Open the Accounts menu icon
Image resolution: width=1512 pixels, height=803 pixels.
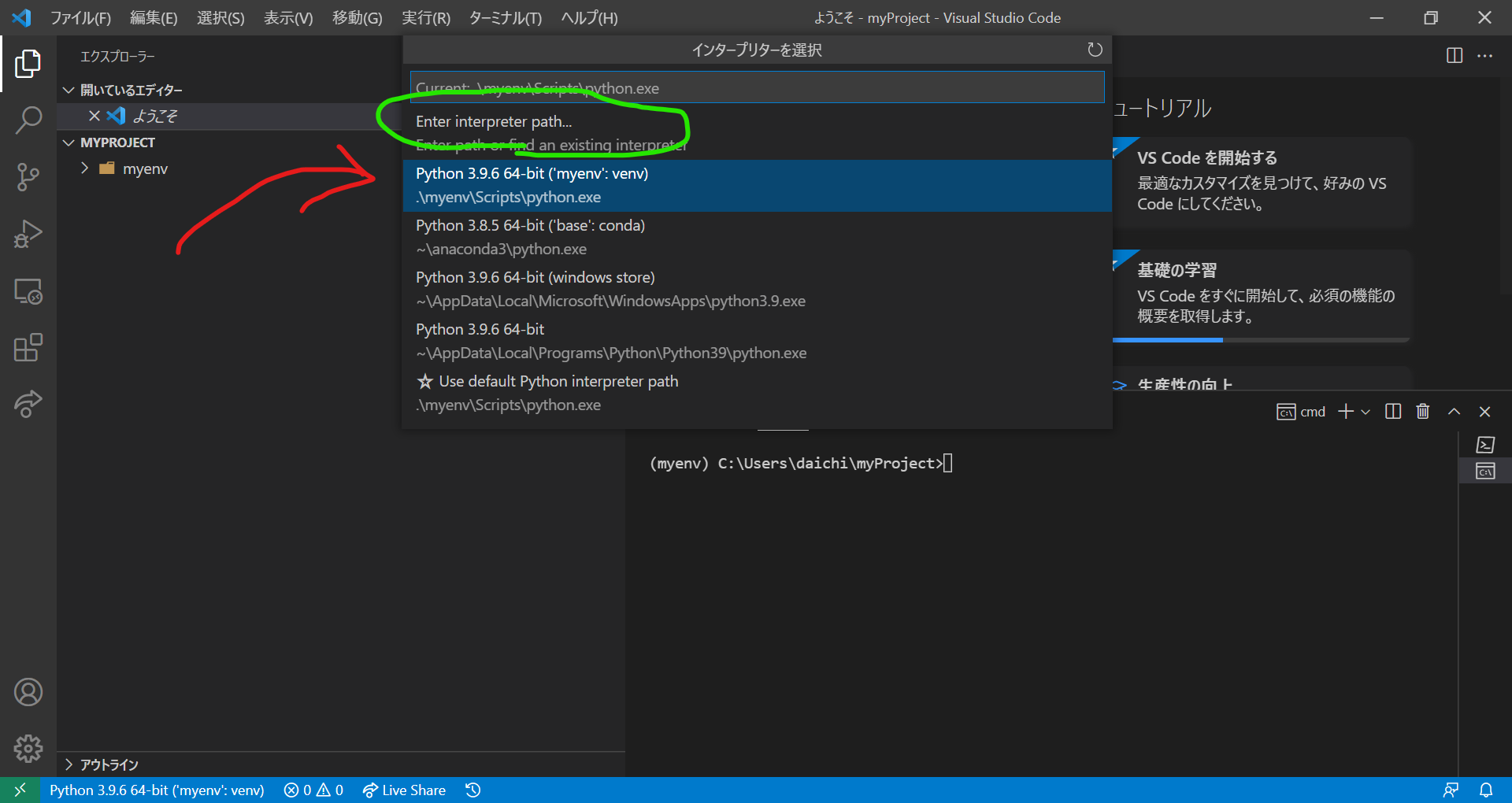pos(28,692)
